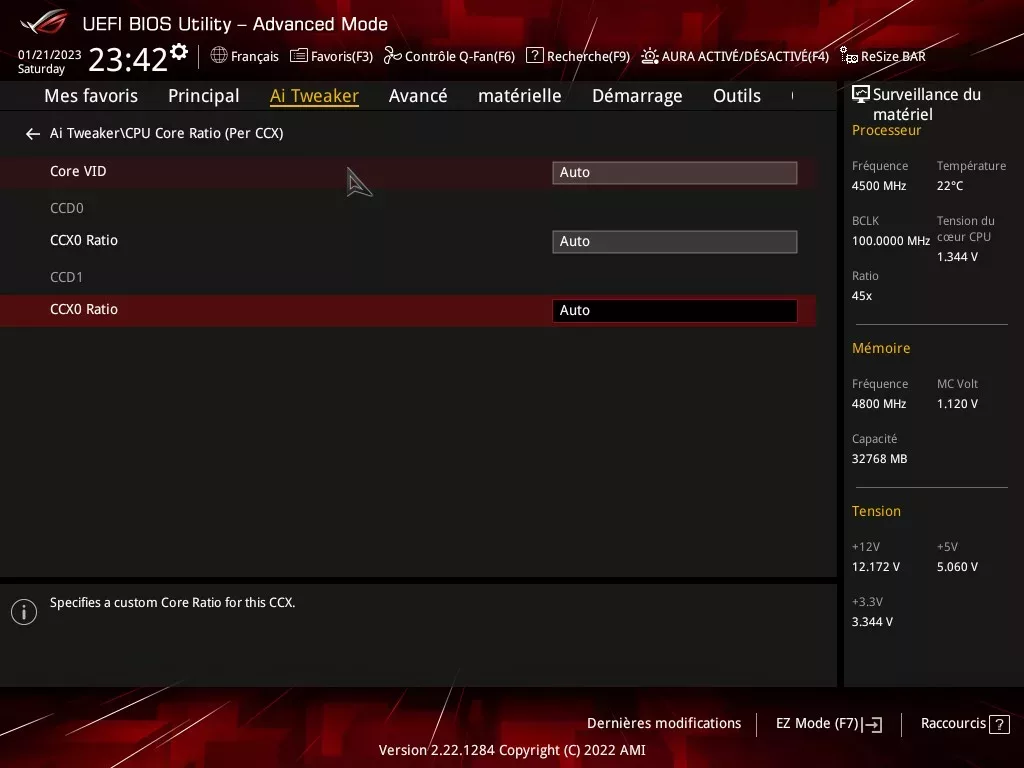Select the Outils menu tab

click(x=737, y=96)
